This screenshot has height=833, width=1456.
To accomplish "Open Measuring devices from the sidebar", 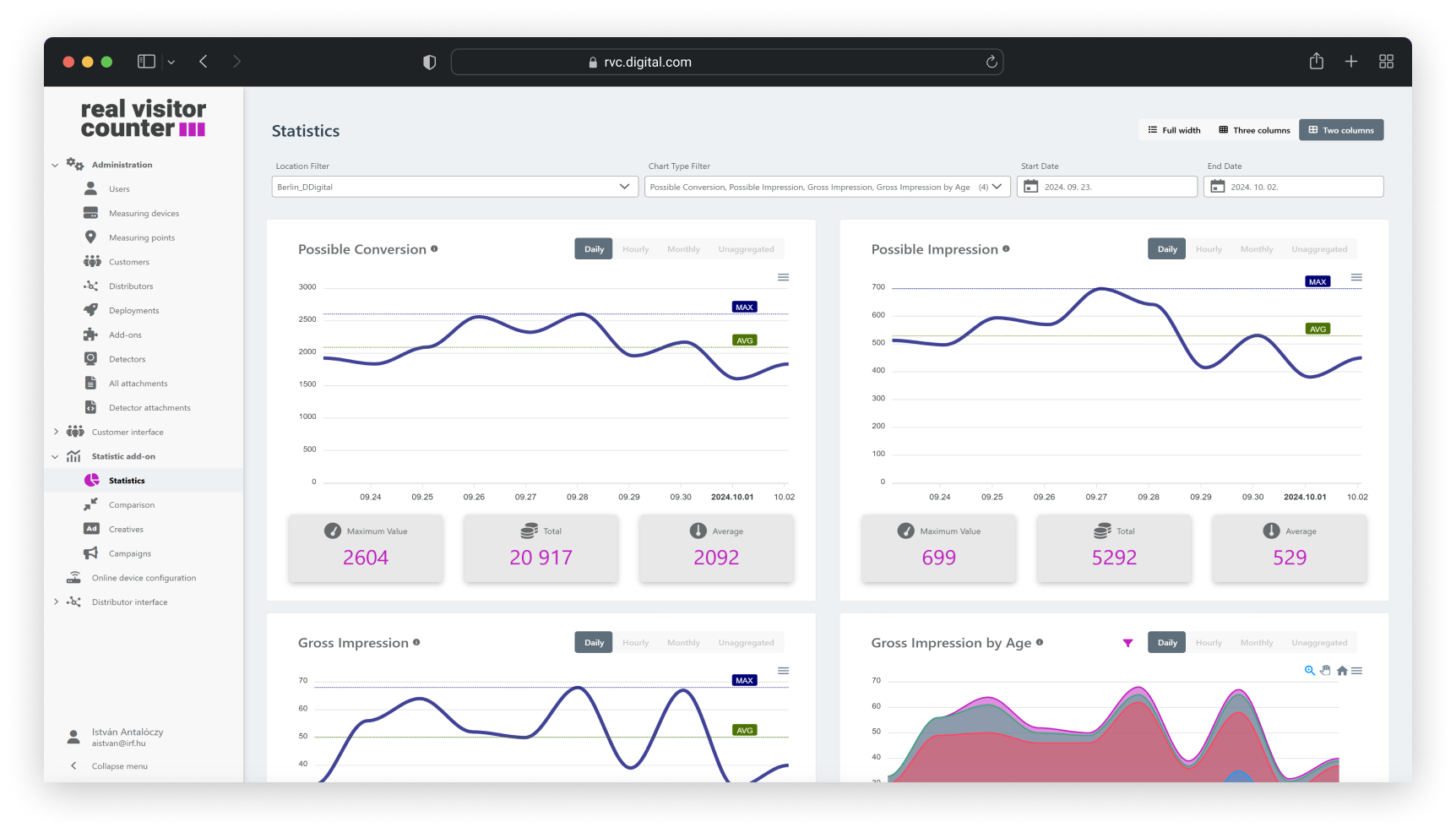I will coord(90,213).
